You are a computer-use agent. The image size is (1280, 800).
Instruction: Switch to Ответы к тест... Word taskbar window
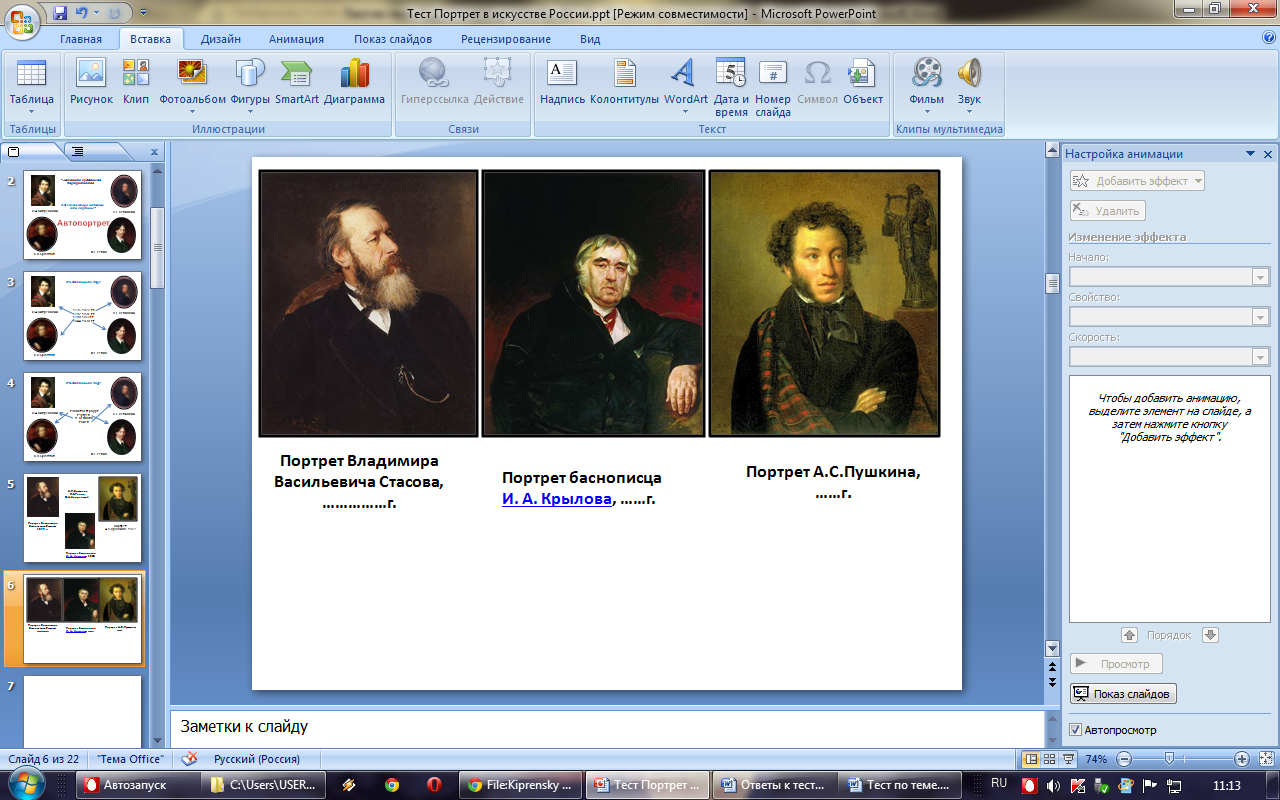[x=774, y=785]
